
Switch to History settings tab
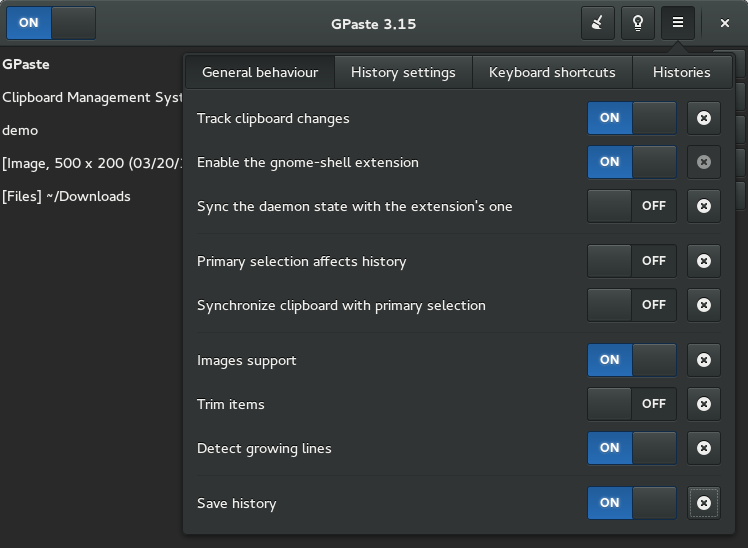coord(403,72)
